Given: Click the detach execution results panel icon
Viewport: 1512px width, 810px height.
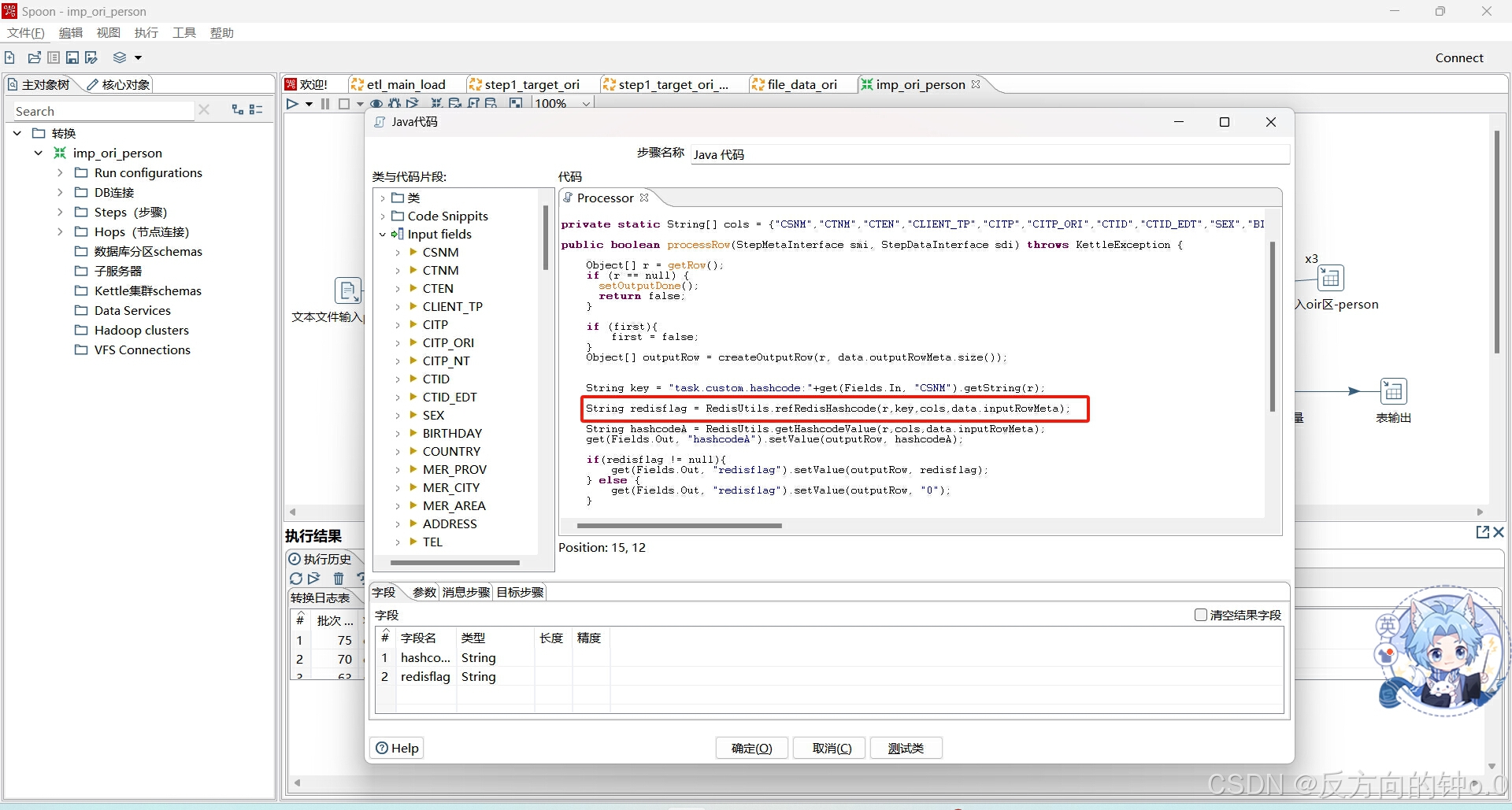Looking at the screenshot, I should [1482, 532].
